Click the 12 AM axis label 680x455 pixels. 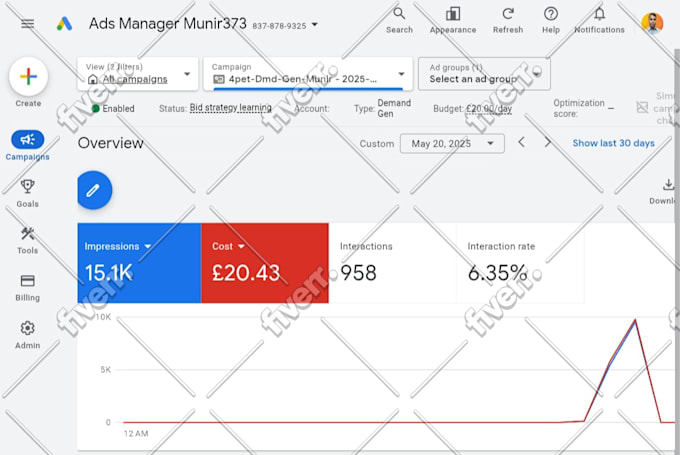(136, 433)
